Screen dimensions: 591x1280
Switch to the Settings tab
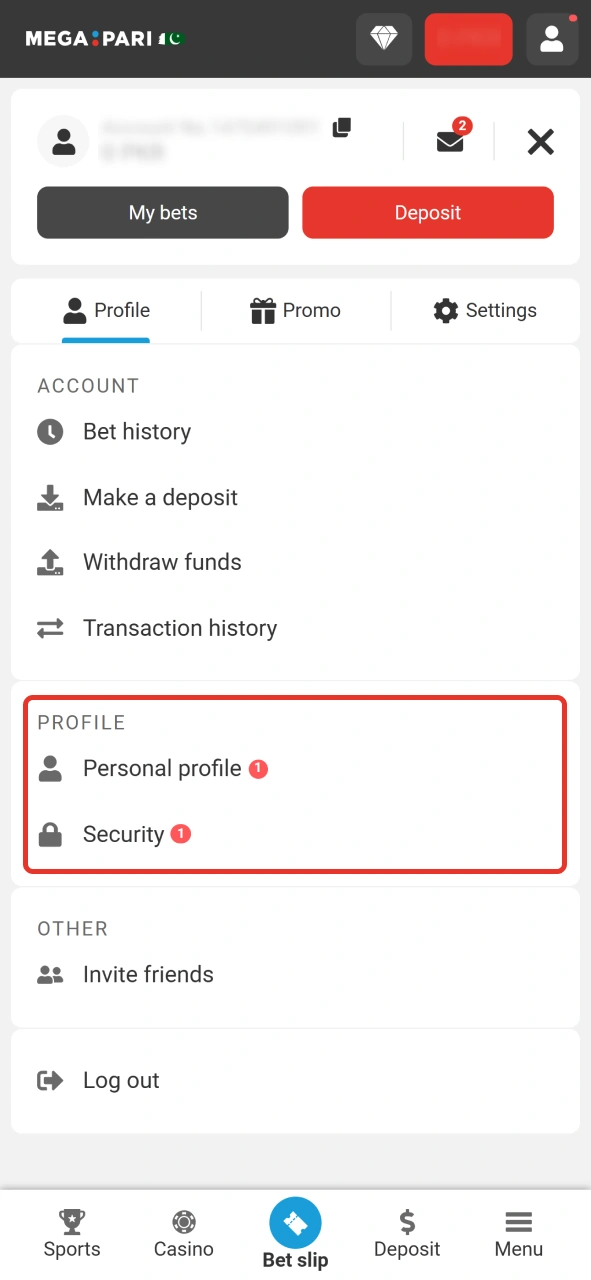(484, 311)
